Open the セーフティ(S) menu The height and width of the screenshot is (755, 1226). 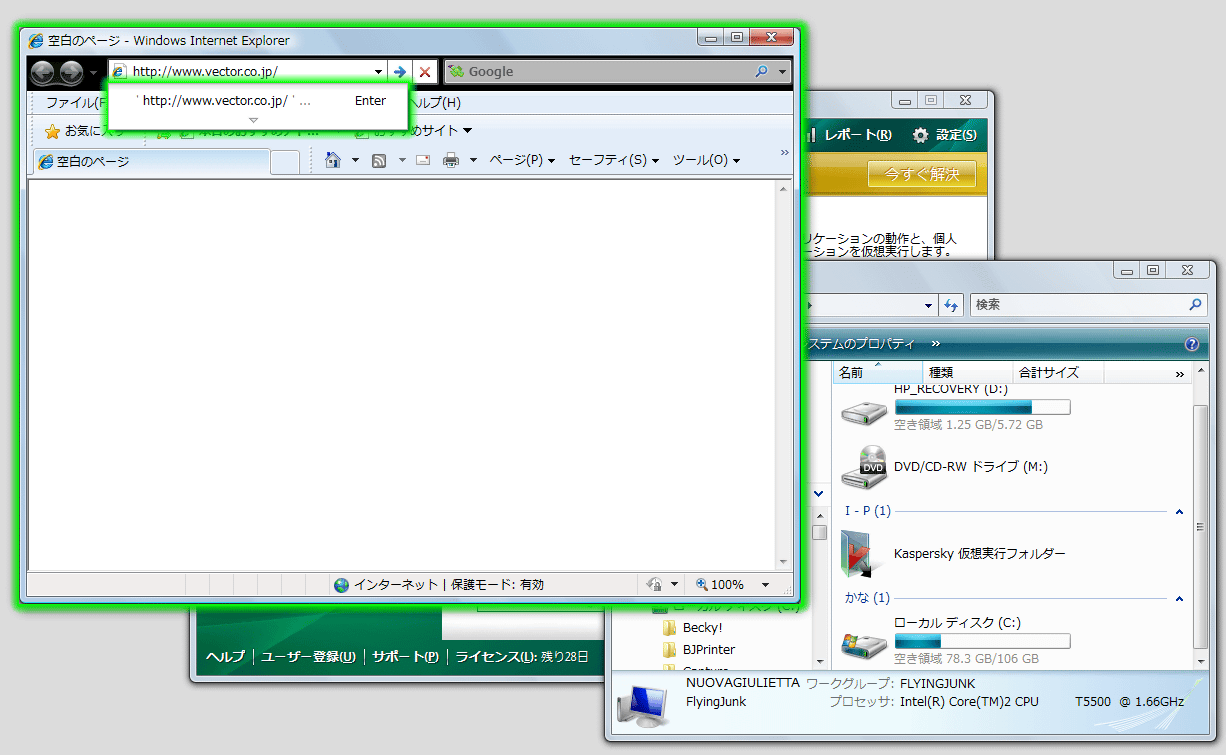click(614, 160)
